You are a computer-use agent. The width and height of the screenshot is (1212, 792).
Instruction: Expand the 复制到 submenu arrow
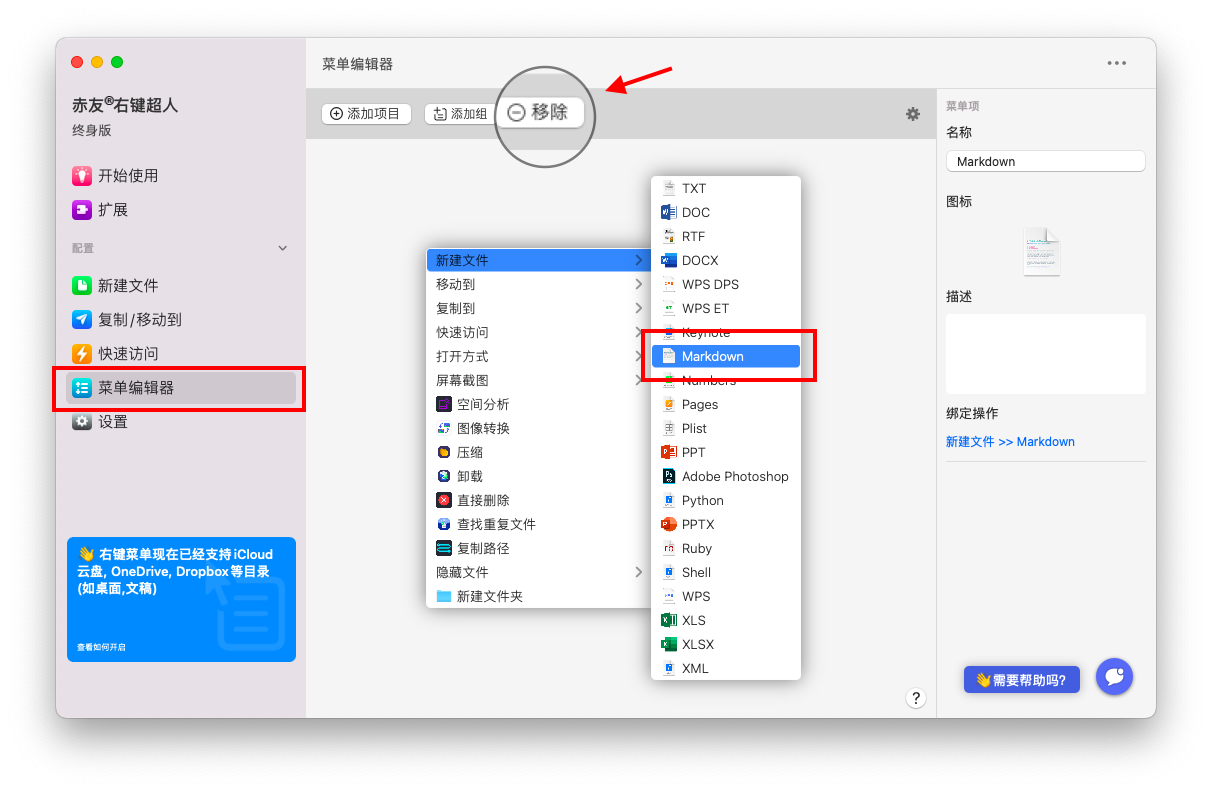tap(639, 308)
